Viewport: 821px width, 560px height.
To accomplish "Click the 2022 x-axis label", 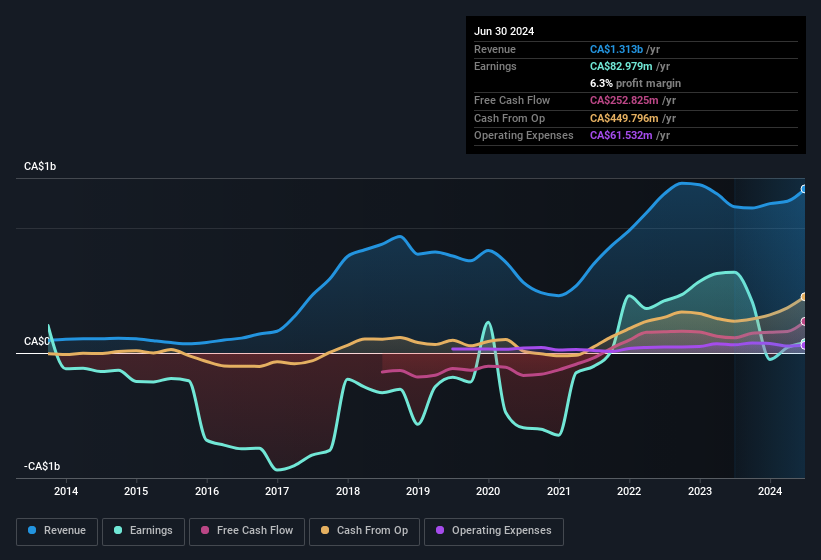I will (629, 491).
